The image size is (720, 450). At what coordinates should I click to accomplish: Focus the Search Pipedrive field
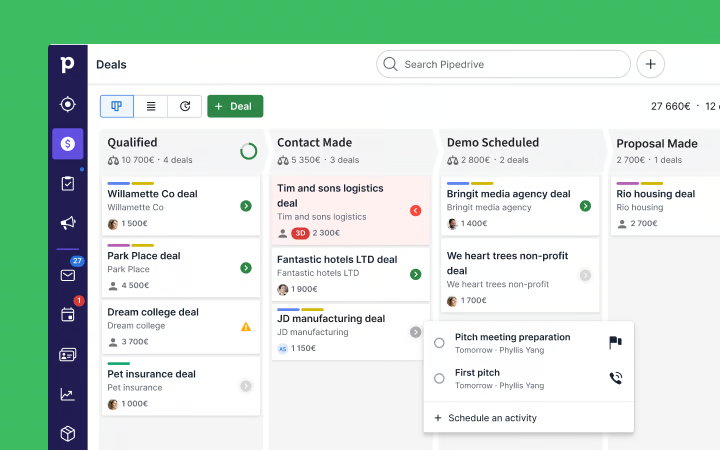click(x=503, y=64)
